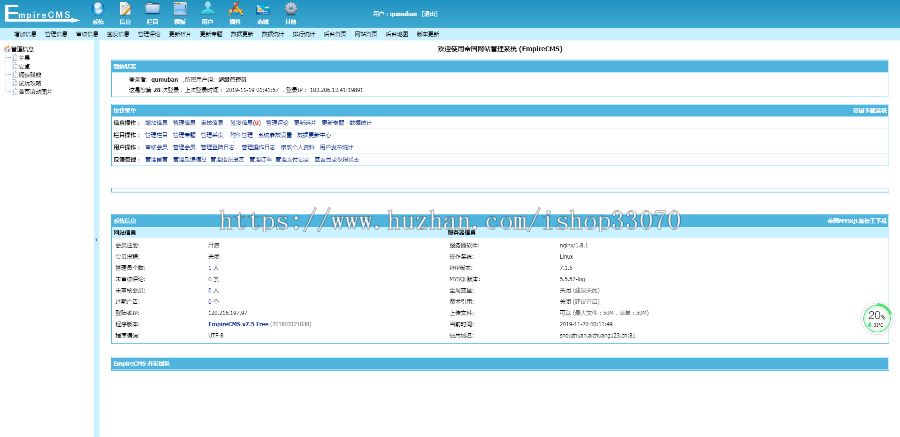Open the 栏目 folder icon menu
This screenshot has width=900, height=437.
point(152,12)
